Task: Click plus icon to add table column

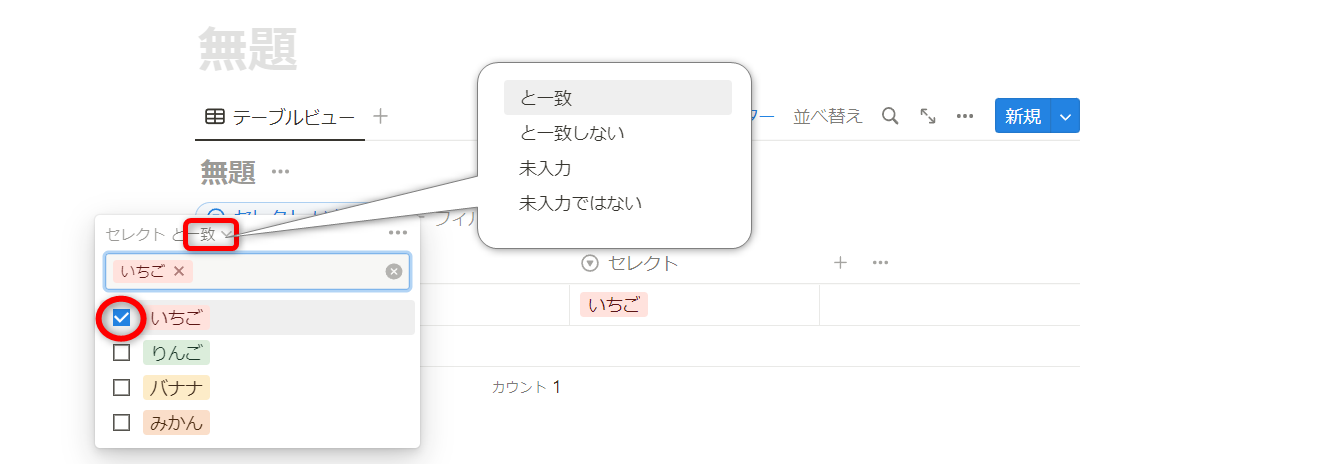Action: [x=840, y=263]
